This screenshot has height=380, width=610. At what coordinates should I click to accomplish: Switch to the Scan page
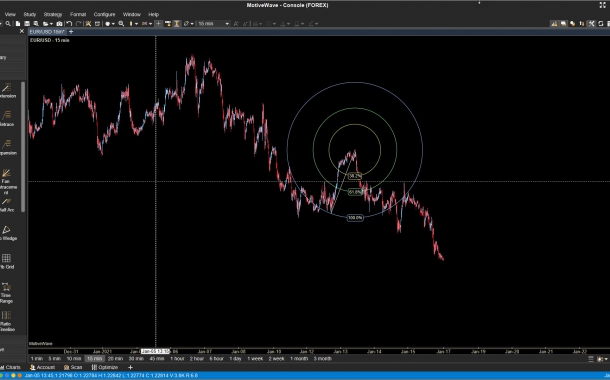(x=73, y=367)
